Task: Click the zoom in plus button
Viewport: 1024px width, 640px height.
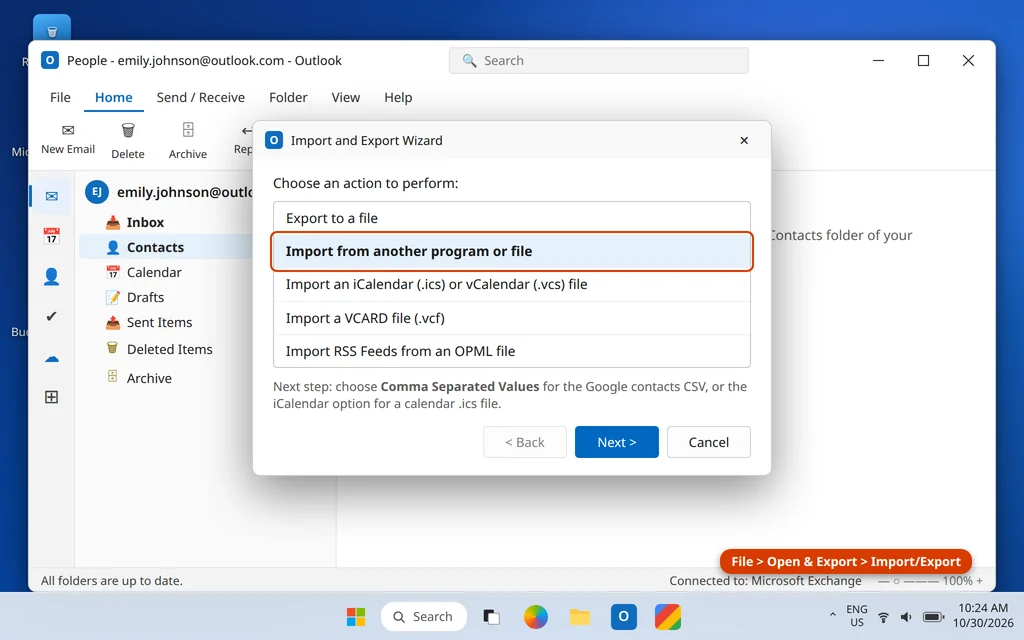Action: (979, 581)
